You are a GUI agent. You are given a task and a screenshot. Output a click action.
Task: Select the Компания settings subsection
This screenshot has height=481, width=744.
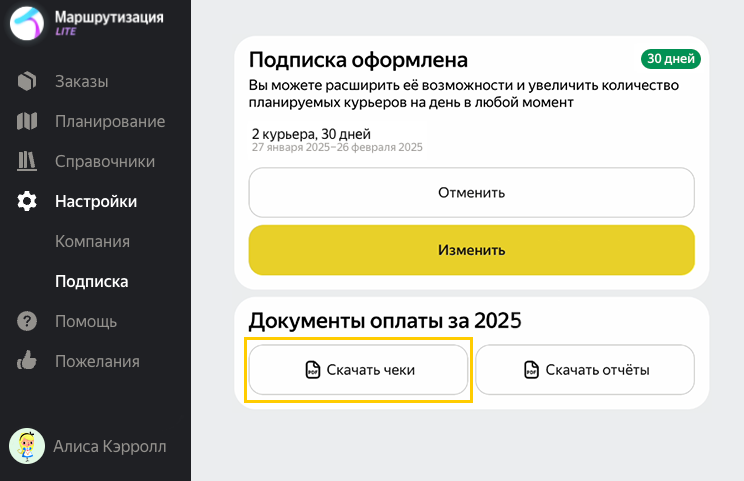click(93, 241)
